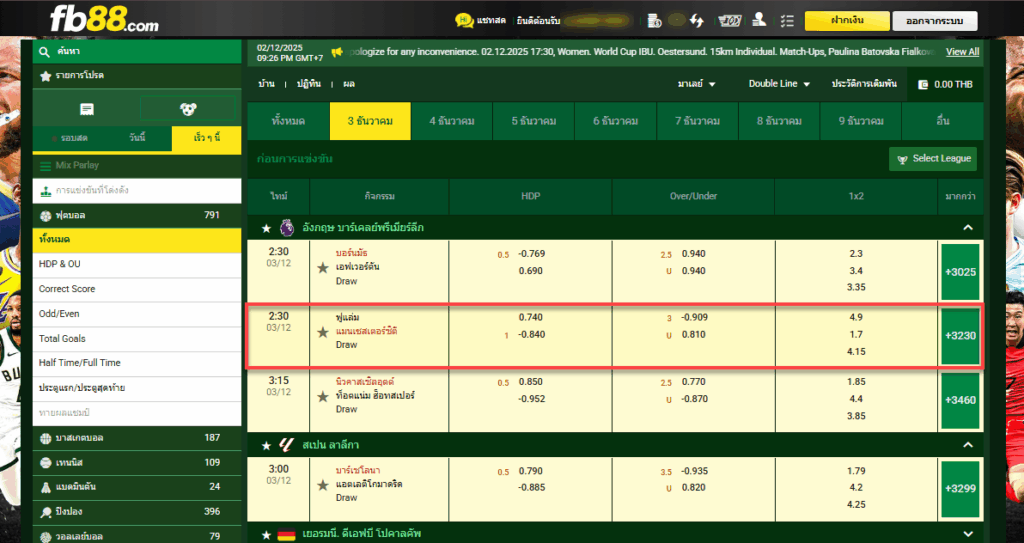Click the podium icon for outstanding matches
The height and width of the screenshot is (543, 1024).
click(x=46, y=191)
